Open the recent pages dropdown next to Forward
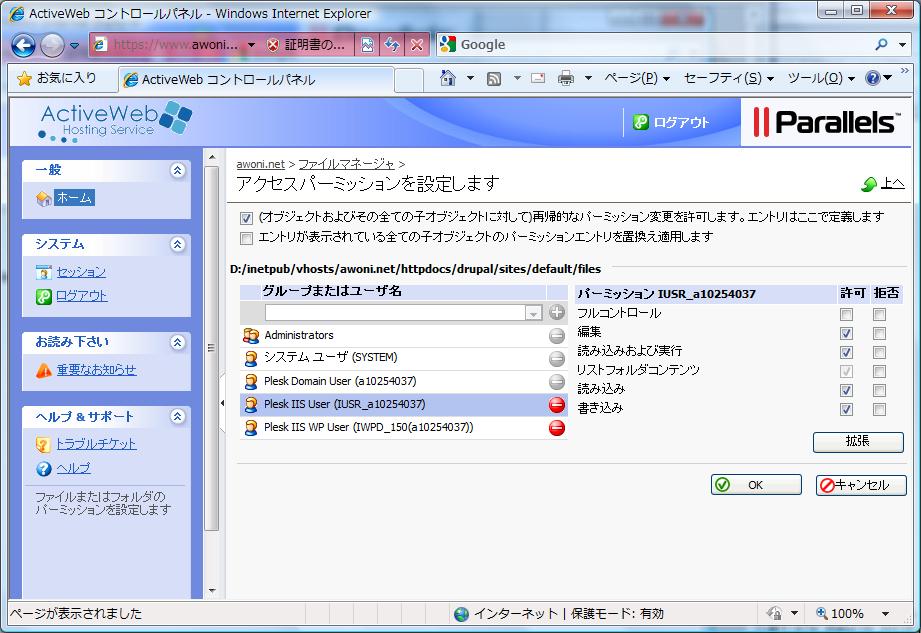Screen dimensions: 921x633 [x=75, y=45]
